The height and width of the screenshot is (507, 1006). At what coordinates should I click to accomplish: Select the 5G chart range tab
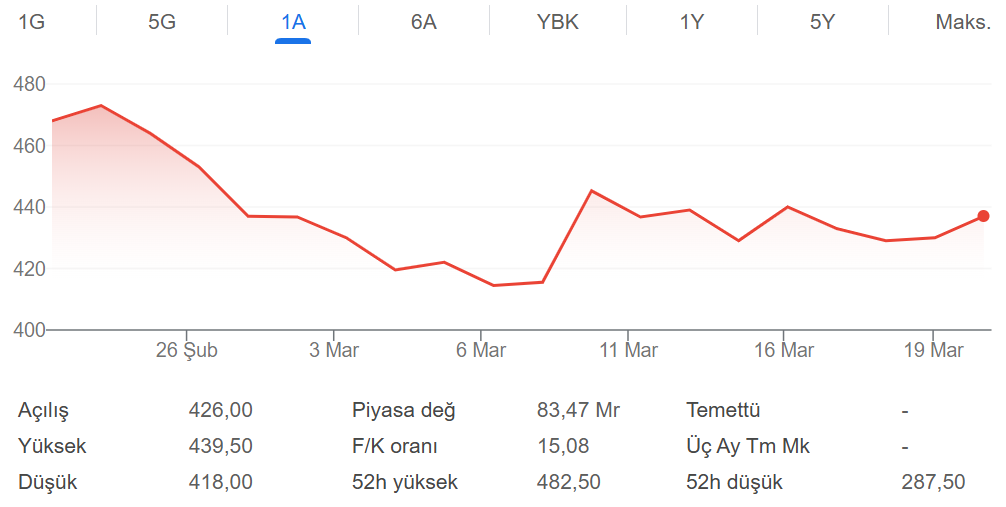[x=162, y=22]
